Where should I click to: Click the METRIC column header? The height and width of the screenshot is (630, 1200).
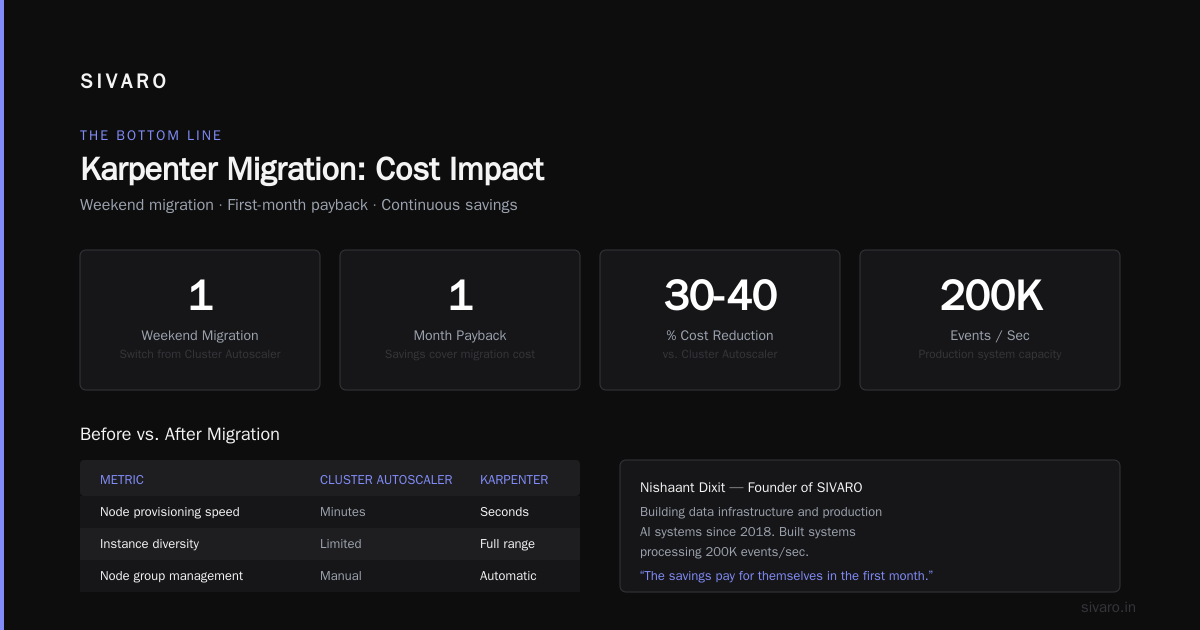pyautogui.click(x=122, y=480)
